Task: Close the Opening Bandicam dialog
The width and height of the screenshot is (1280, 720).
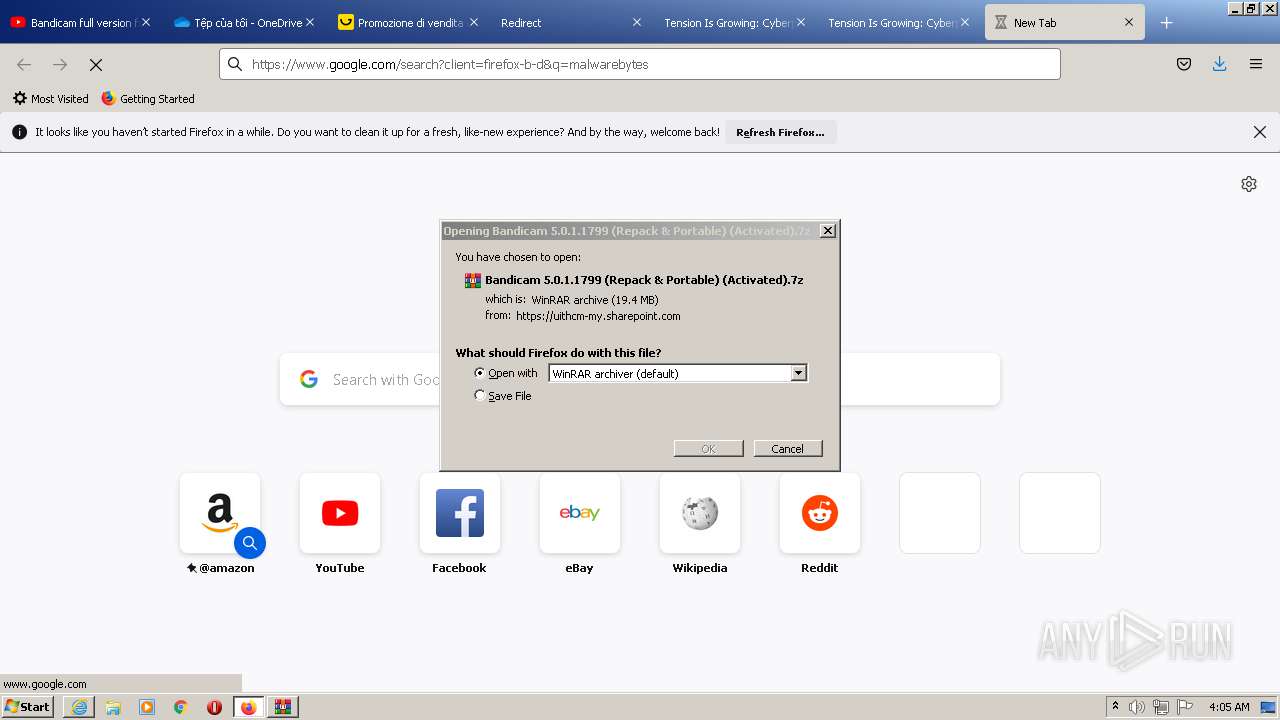Action: tap(828, 231)
